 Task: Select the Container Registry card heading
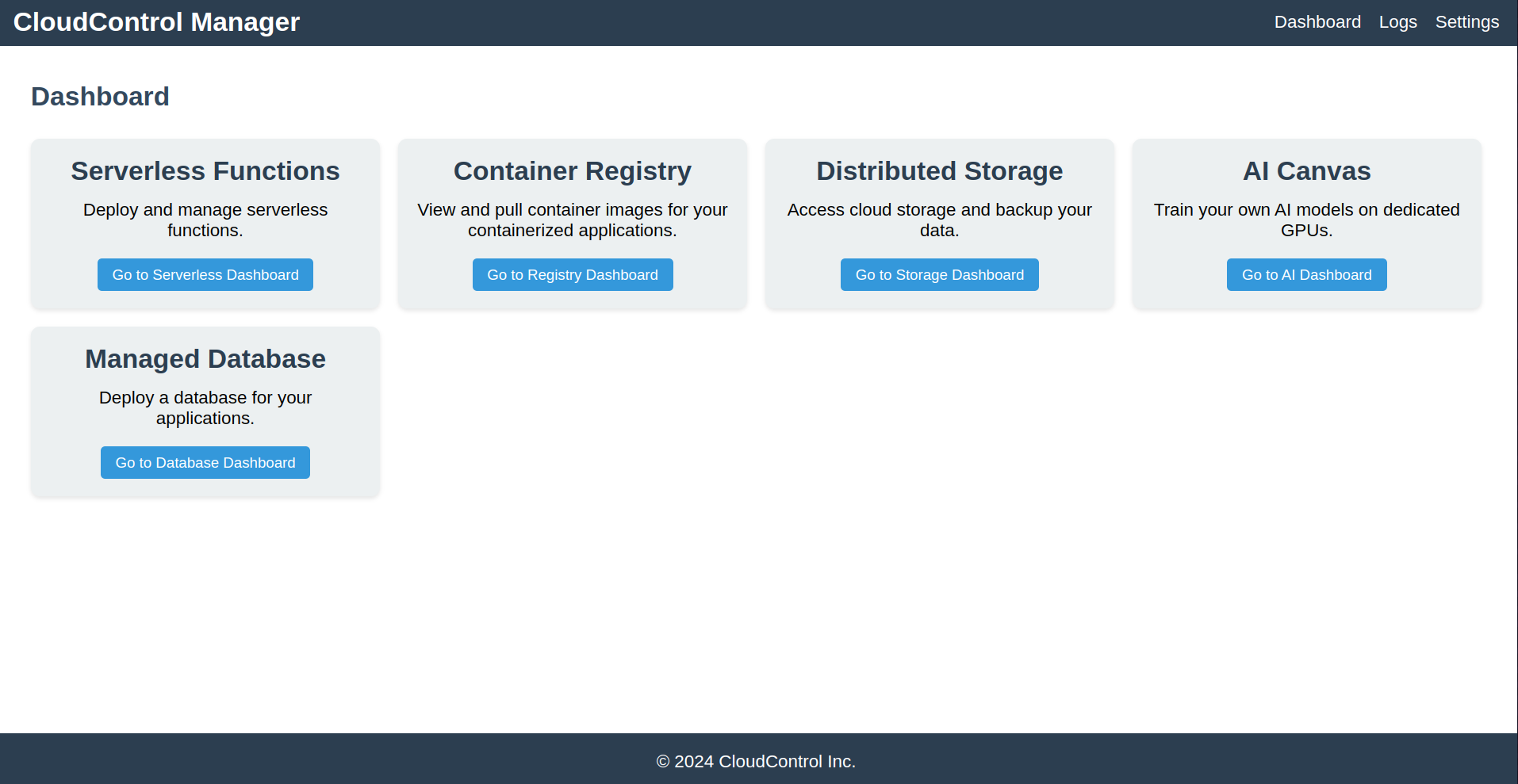tap(572, 171)
